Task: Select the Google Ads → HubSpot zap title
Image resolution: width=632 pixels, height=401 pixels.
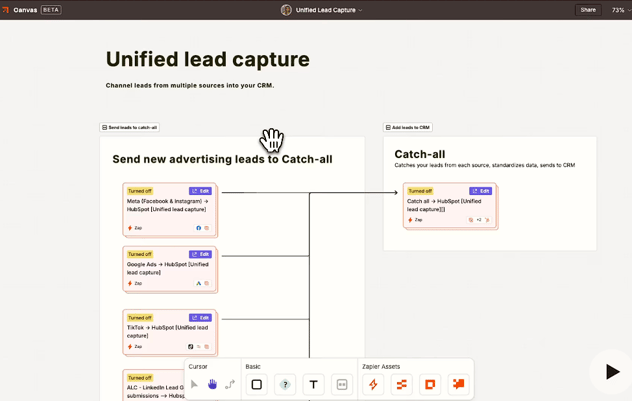Action: coord(167,268)
